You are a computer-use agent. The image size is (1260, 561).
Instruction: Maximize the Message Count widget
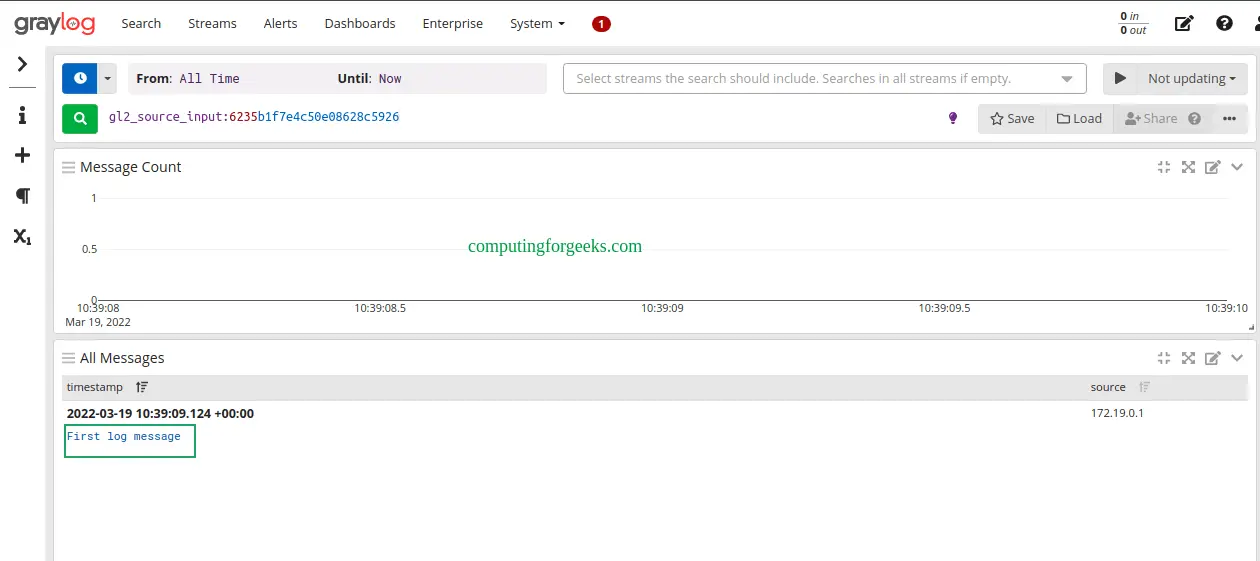point(1188,167)
